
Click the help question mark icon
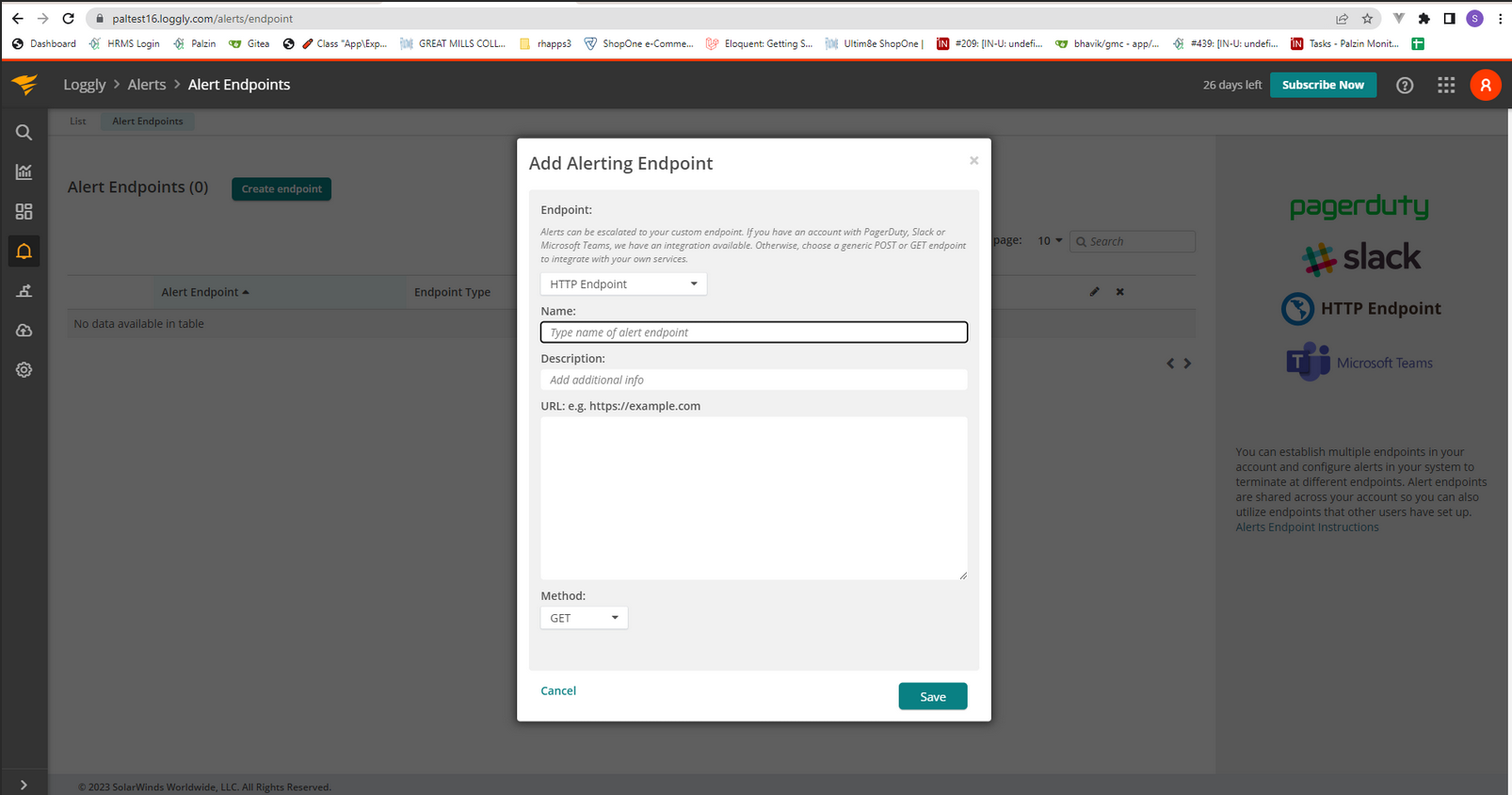[x=1405, y=85]
